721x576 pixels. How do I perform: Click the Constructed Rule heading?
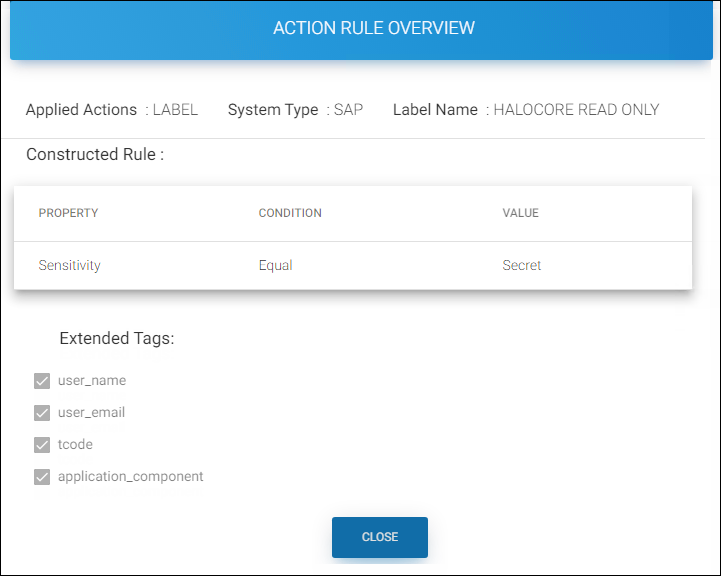[94, 154]
